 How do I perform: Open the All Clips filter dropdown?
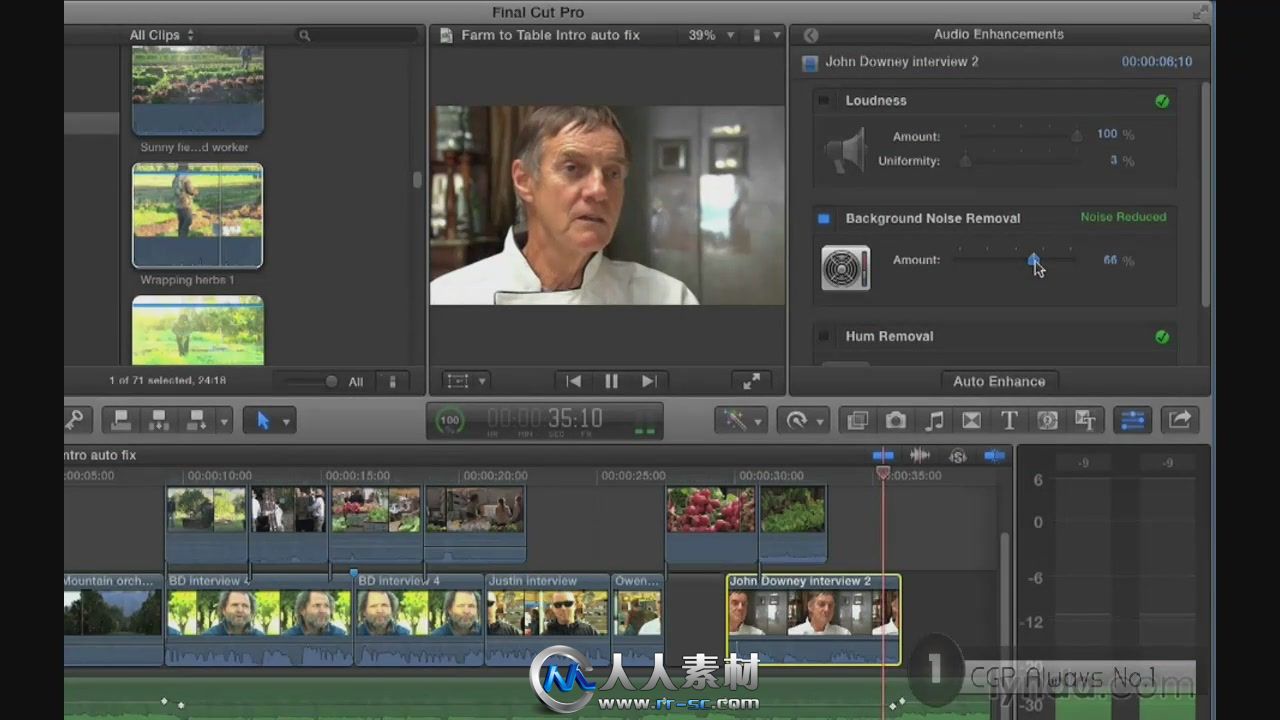coord(162,35)
